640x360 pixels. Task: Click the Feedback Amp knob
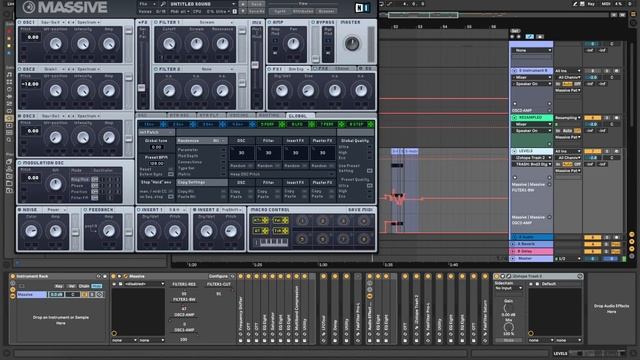point(109,231)
